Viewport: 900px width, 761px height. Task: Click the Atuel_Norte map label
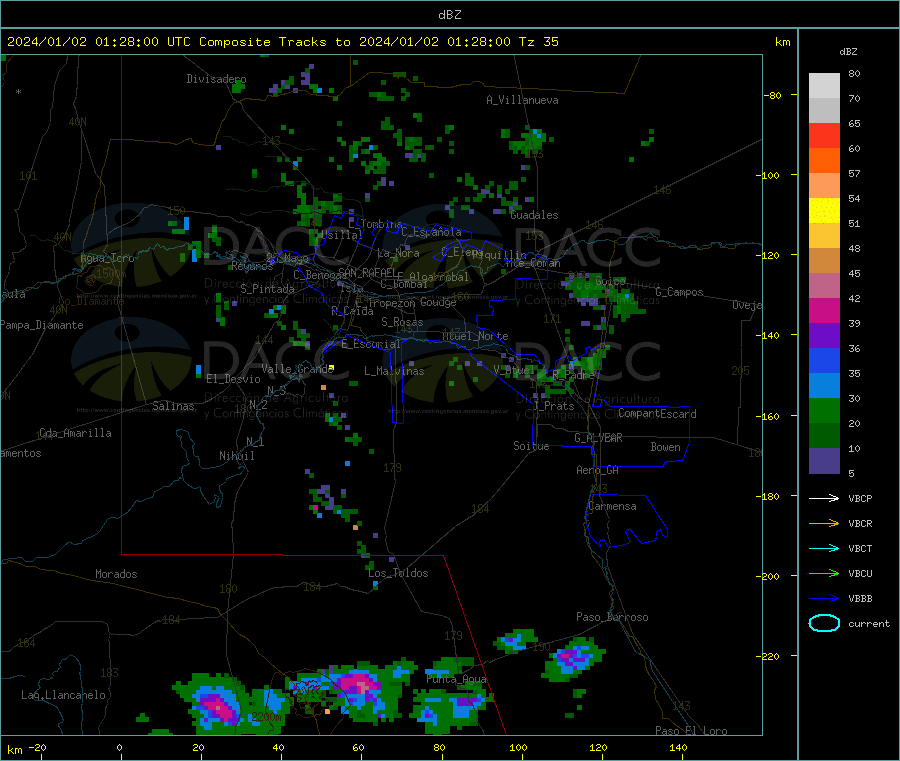(475, 336)
